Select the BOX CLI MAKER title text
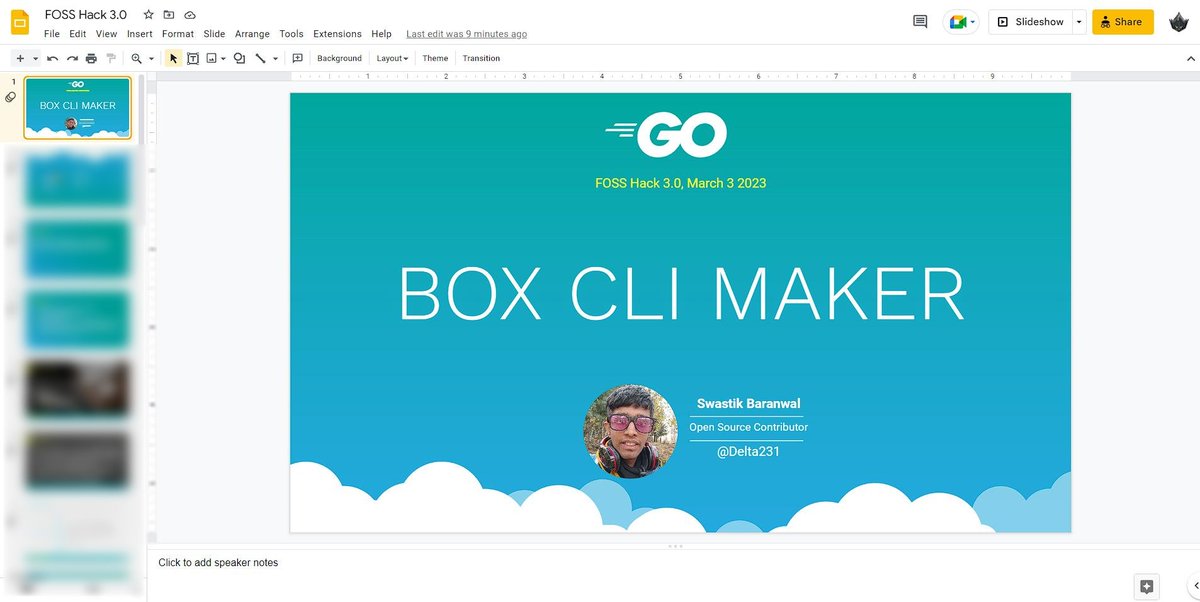Screen dimensions: 1200x602 click(x=681, y=294)
